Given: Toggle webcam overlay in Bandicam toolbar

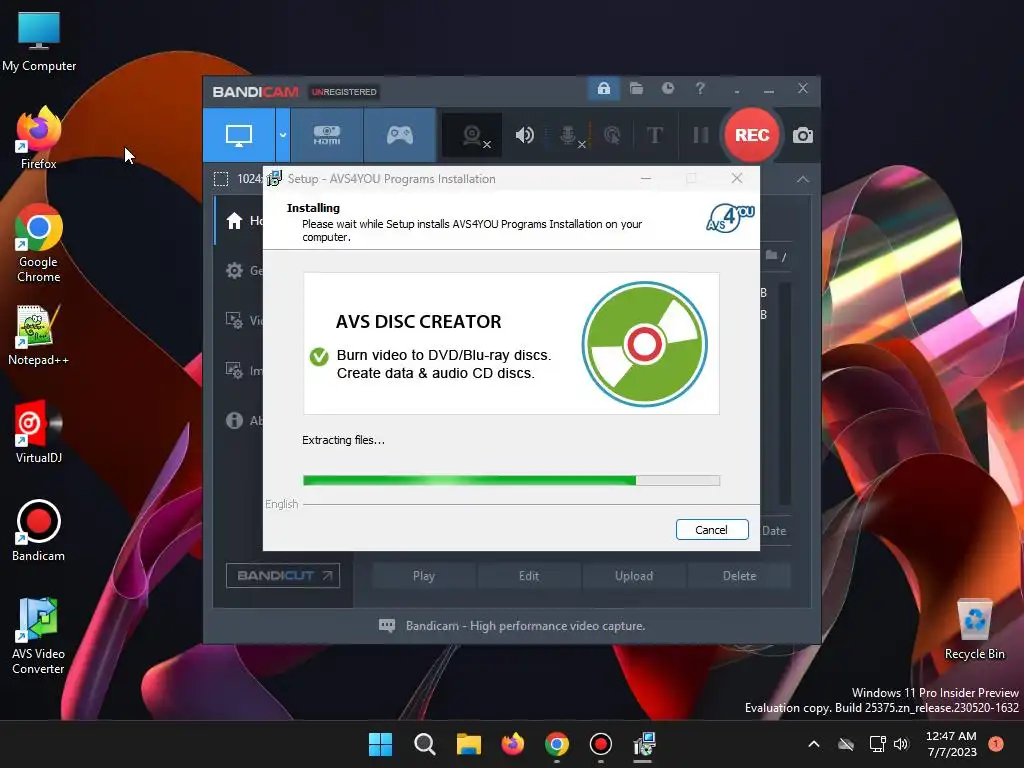Looking at the screenshot, I should point(472,136).
